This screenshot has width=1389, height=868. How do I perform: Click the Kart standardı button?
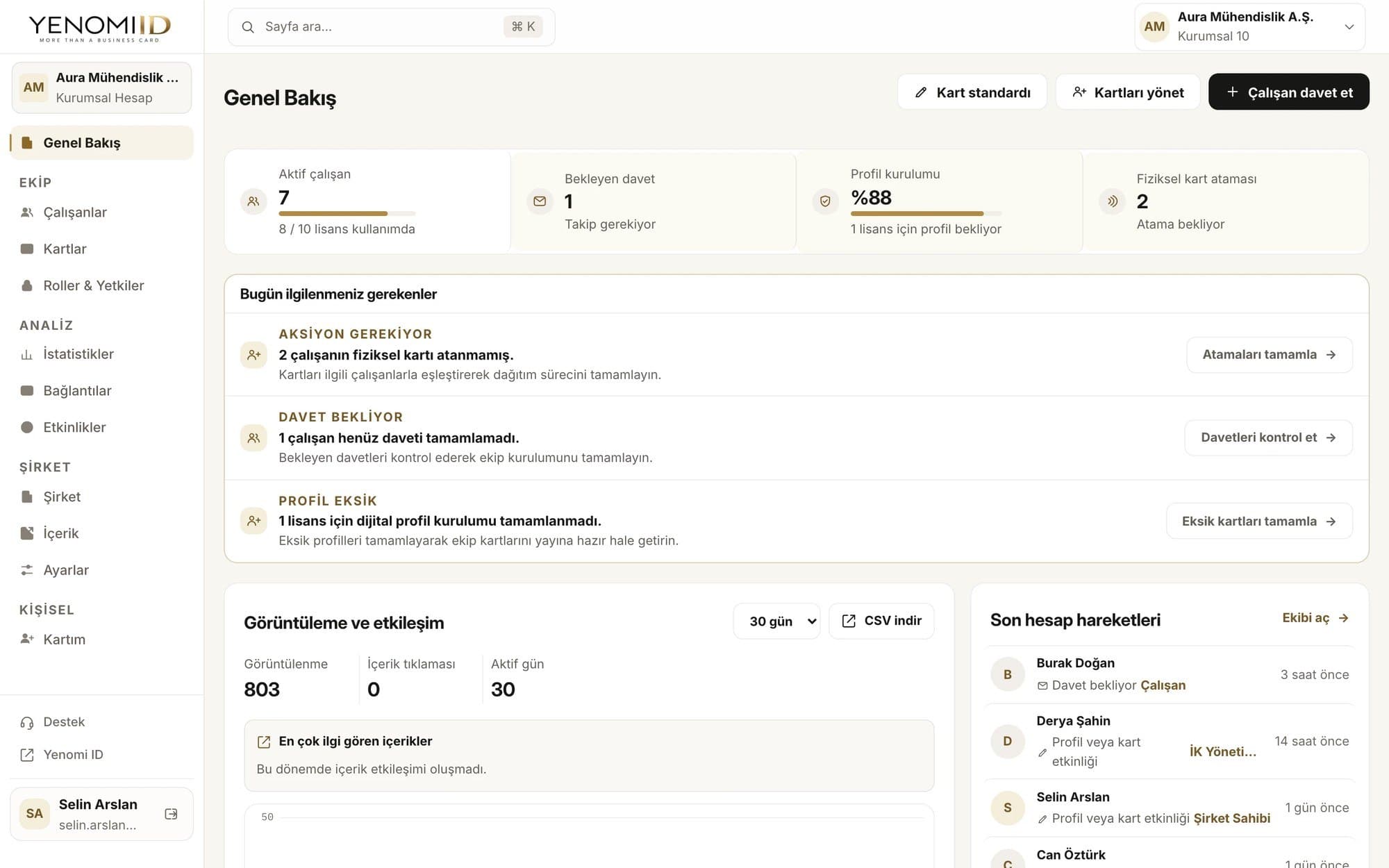tap(972, 92)
